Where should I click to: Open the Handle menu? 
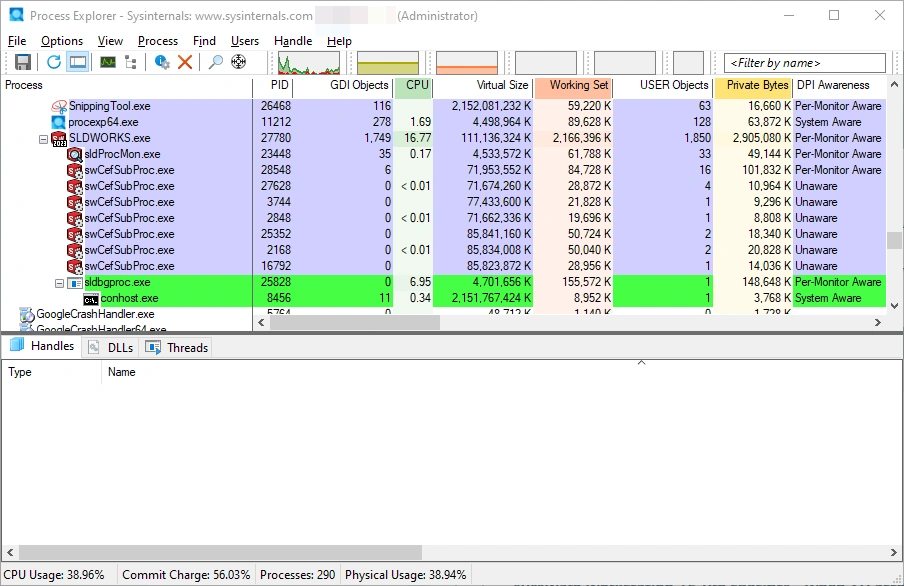click(293, 41)
